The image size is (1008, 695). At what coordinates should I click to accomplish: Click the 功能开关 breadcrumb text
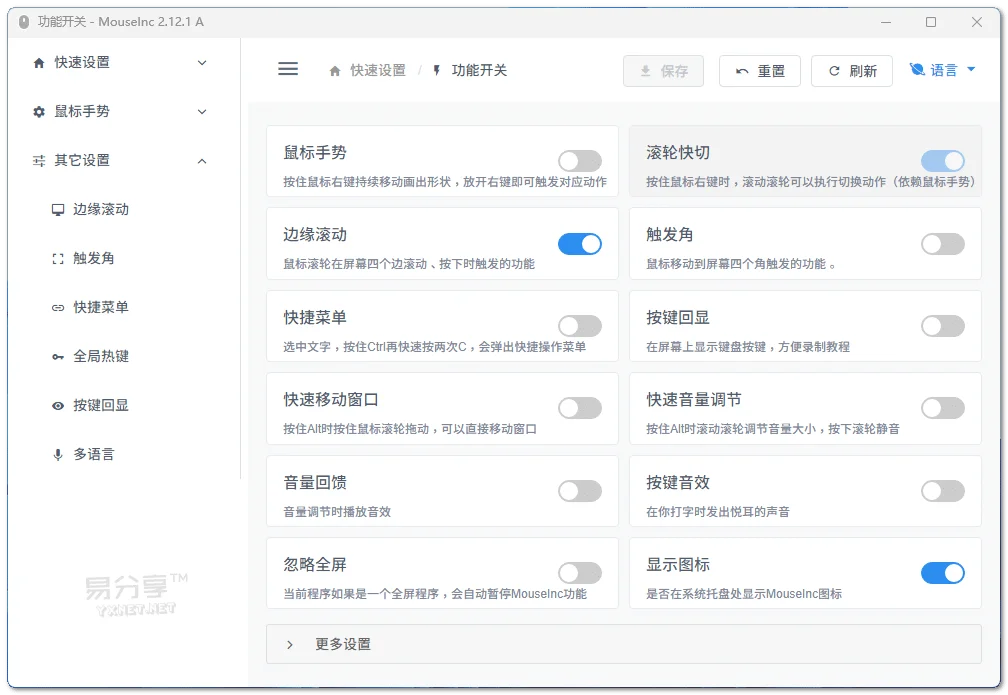[x=480, y=70]
